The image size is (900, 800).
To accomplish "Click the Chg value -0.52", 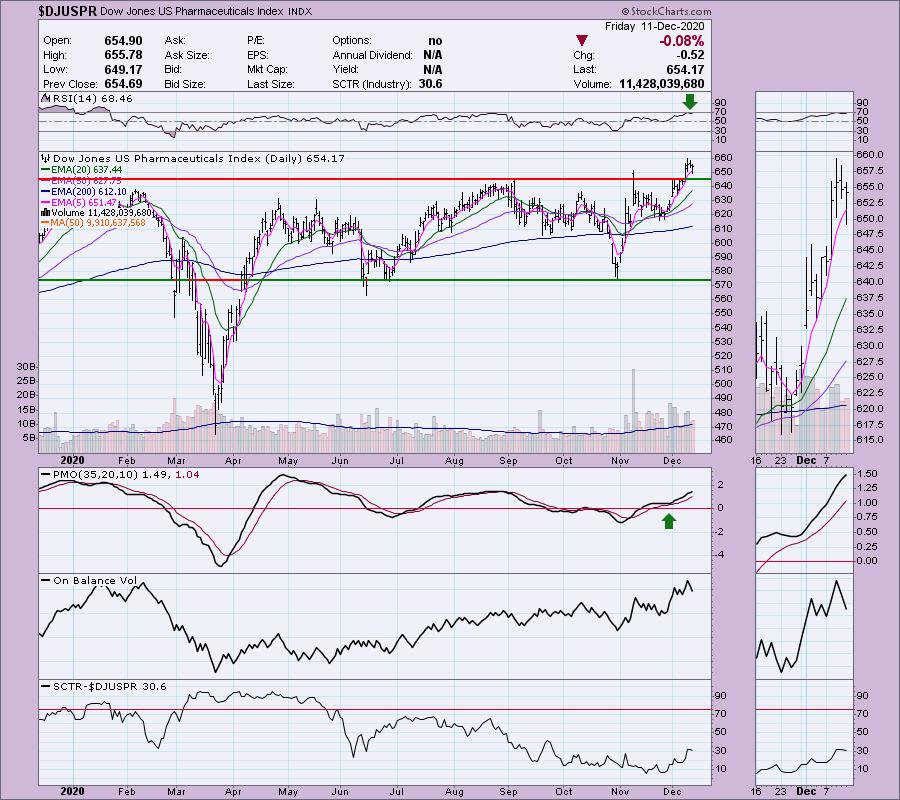I will pos(690,55).
